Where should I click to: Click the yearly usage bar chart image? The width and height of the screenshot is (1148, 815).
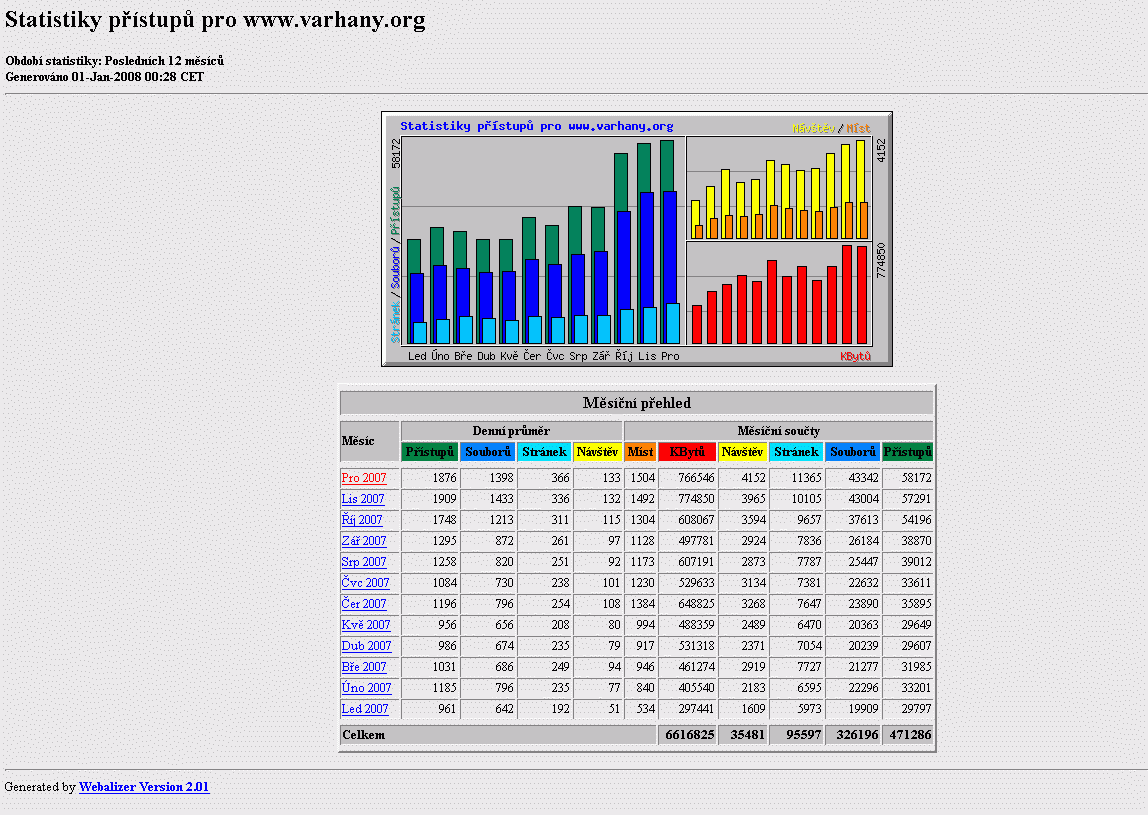[637, 239]
